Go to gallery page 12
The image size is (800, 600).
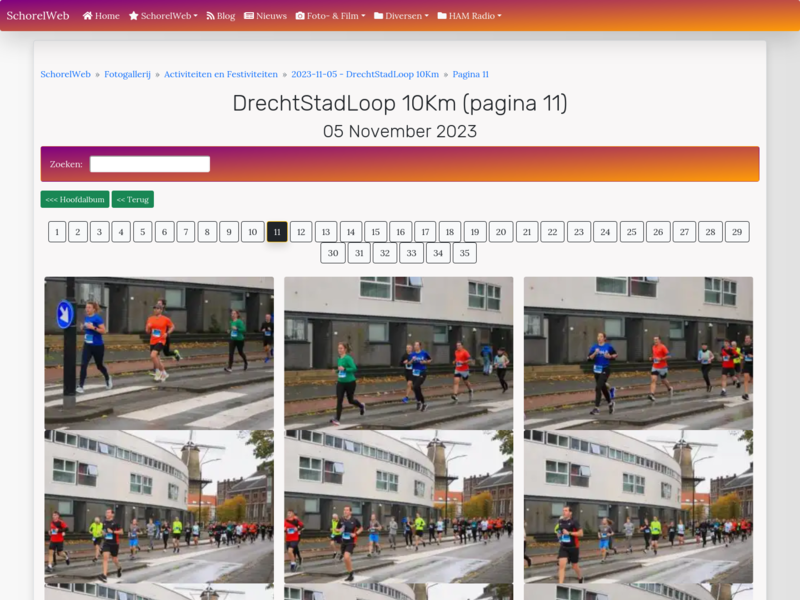pyautogui.click(x=301, y=232)
